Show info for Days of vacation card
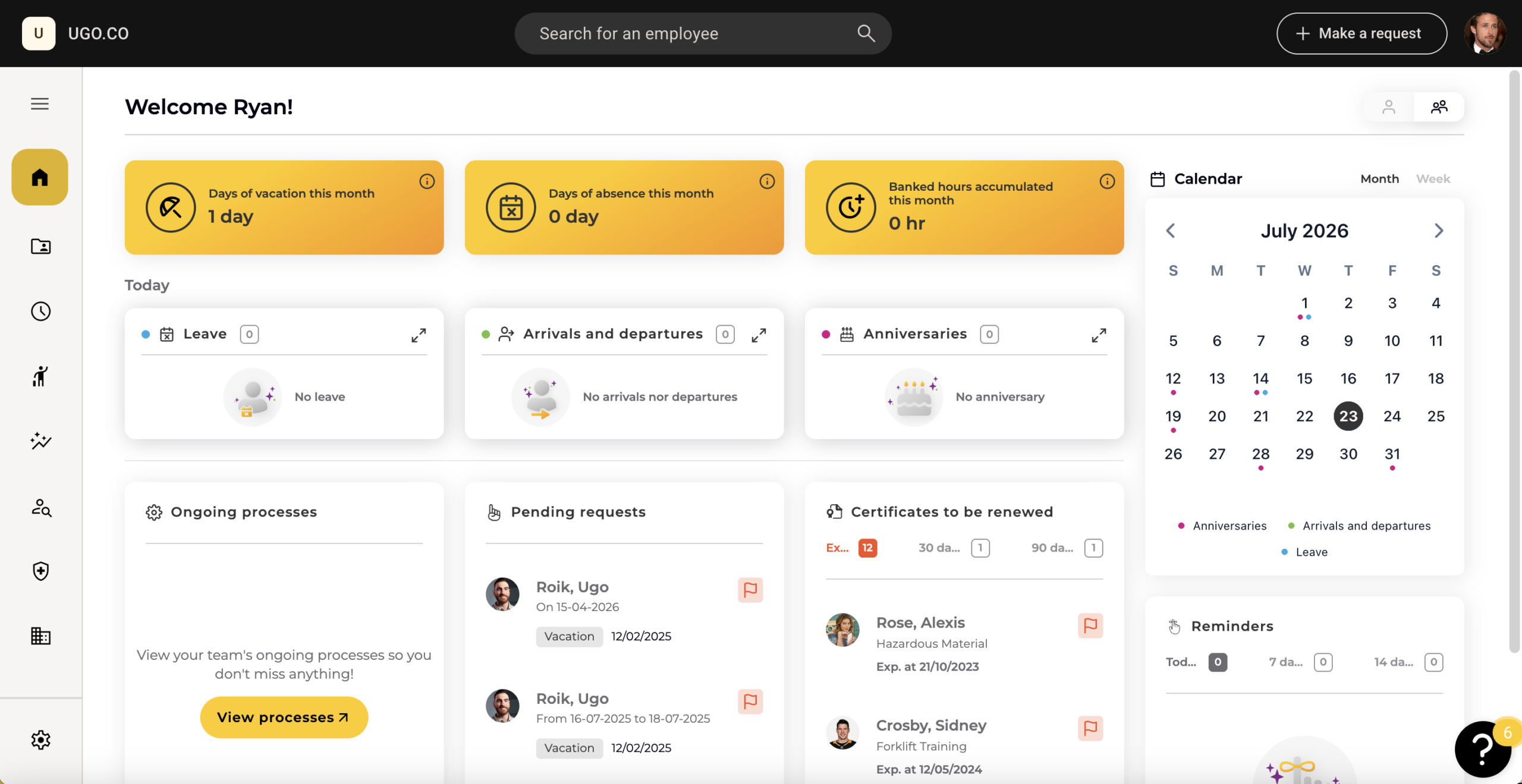Image resolution: width=1522 pixels, height=784 pixels. pos(427,181)
